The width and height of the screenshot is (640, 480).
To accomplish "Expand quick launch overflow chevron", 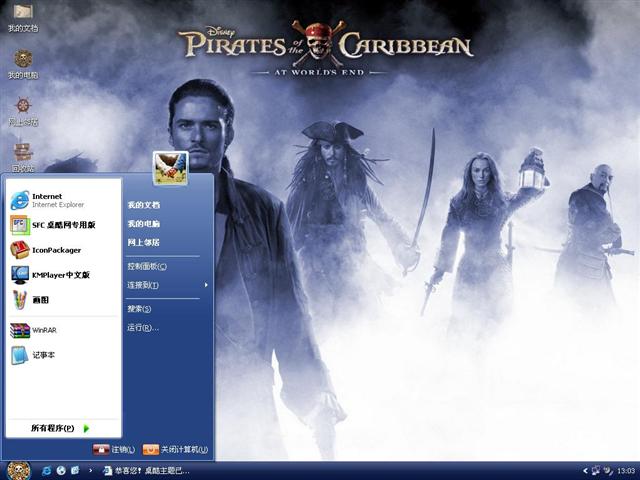I will coord(90,471).
